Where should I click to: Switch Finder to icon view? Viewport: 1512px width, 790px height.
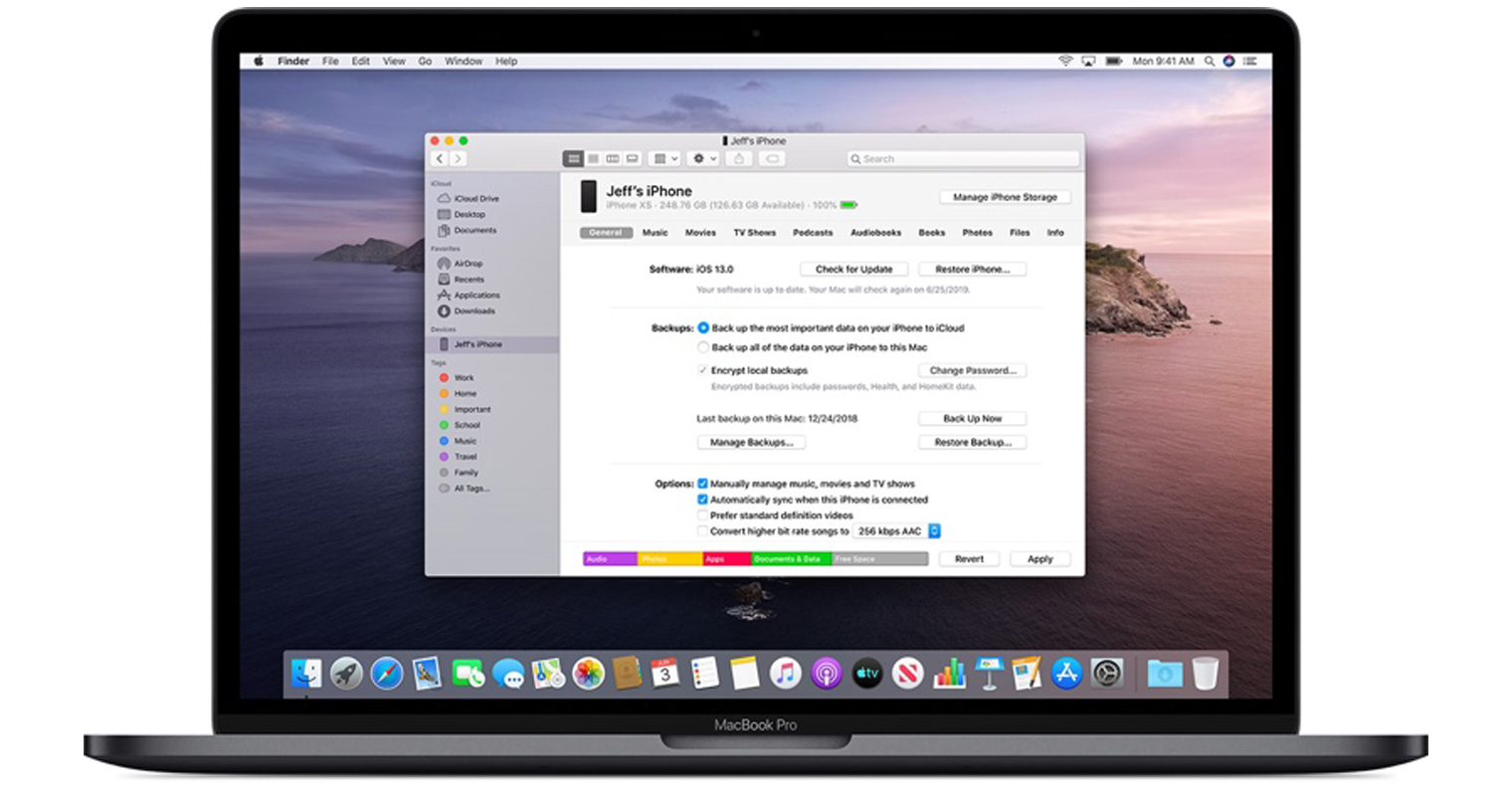coord(573,159)
